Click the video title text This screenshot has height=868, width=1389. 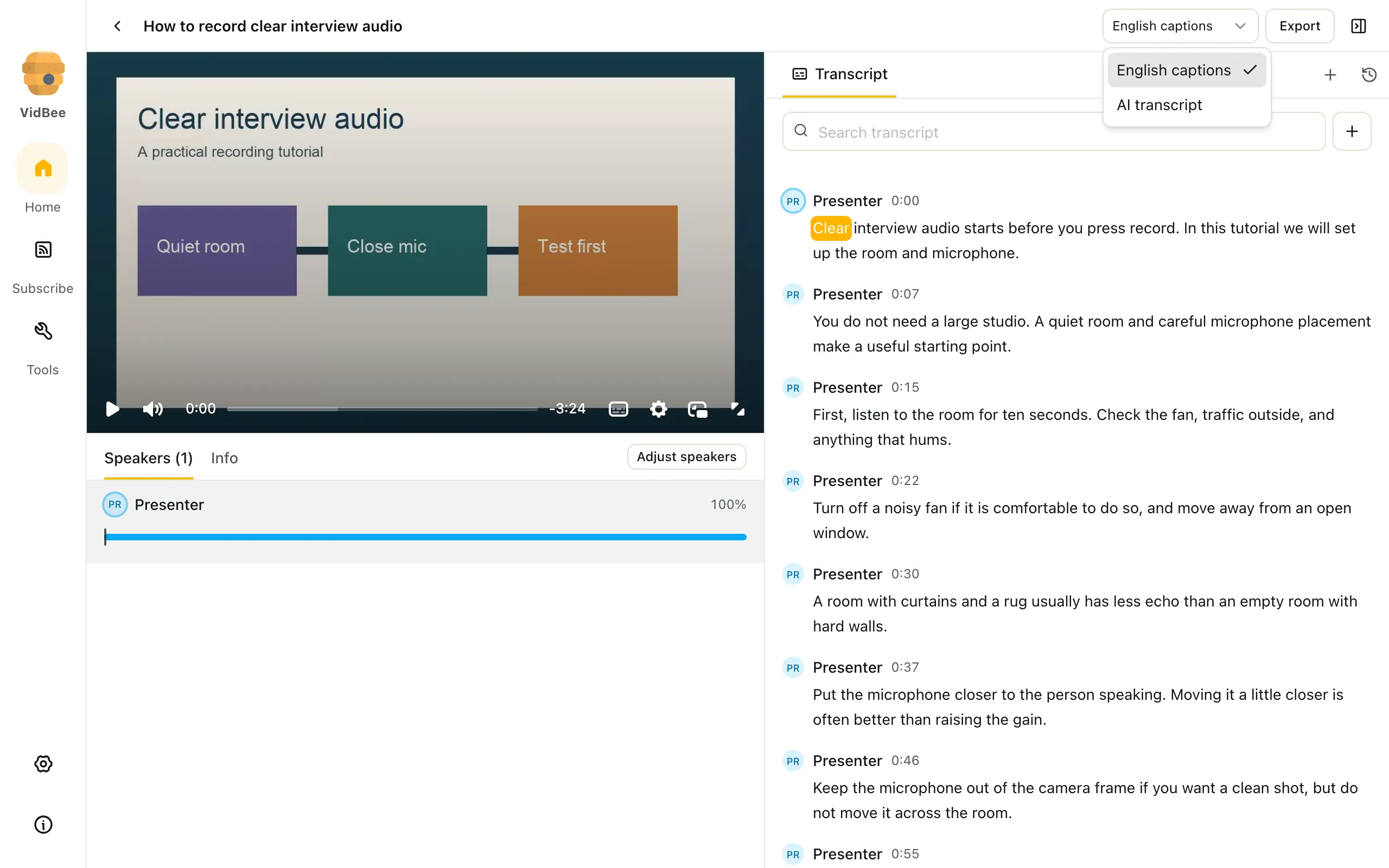coord(272,26)
